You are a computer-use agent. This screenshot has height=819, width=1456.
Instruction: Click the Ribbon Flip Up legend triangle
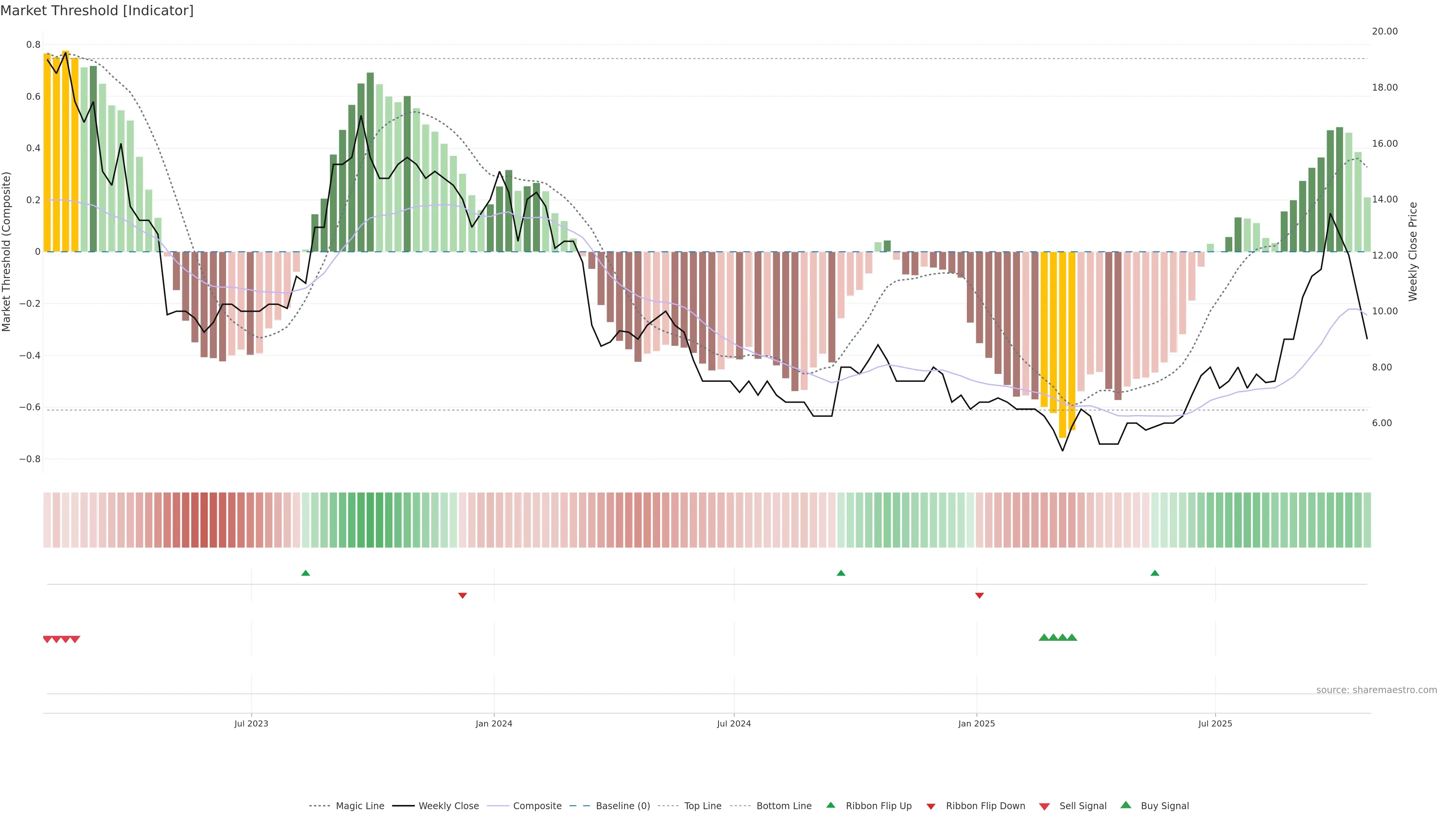coord(830,805)
